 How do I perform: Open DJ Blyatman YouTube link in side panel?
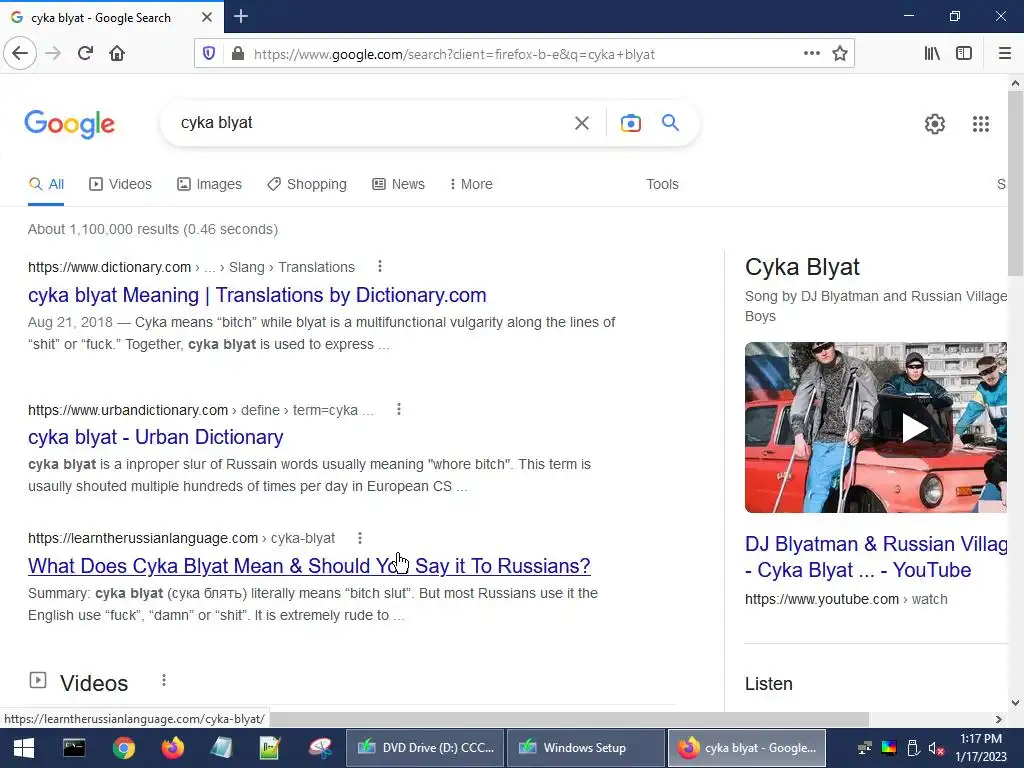(x=876, y=556)
